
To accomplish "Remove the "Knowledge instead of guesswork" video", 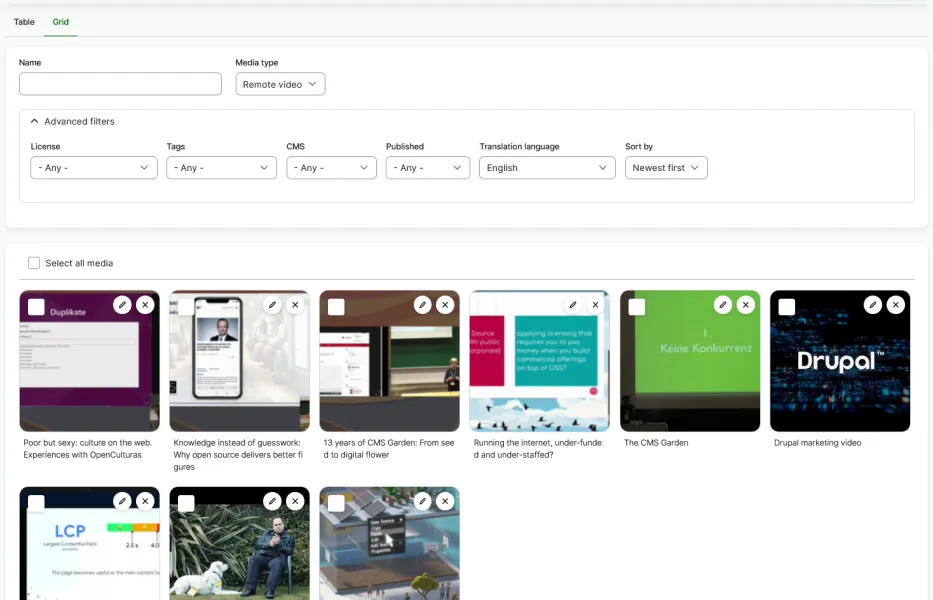I will tap(295, 305).
